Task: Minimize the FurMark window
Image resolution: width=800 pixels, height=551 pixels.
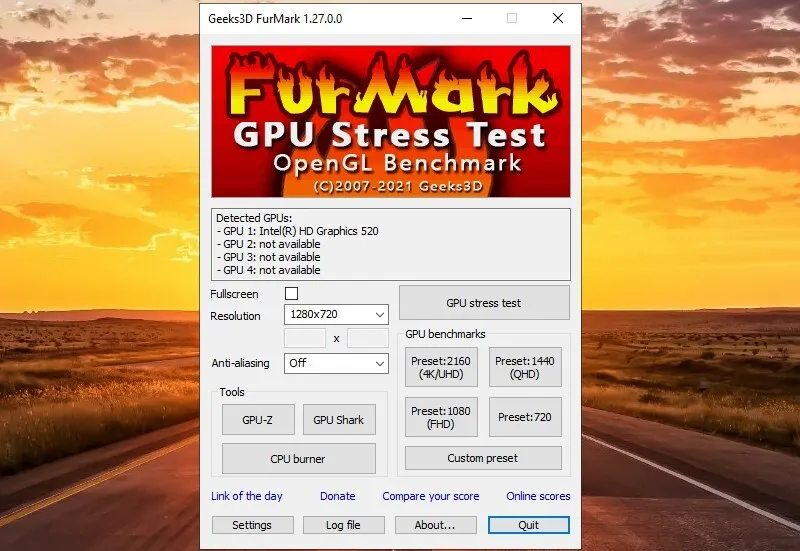Action: click(467, 19)
